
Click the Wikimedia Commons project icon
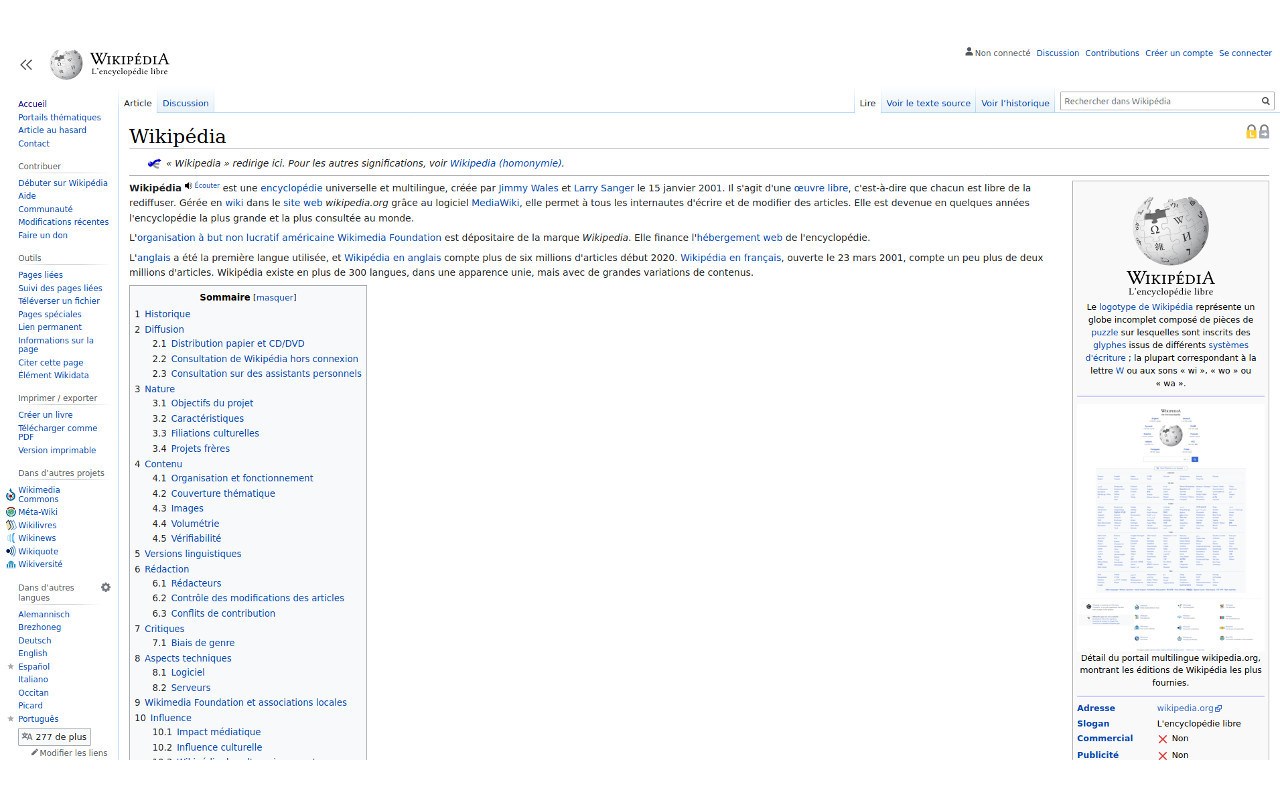tap(11, 495)
